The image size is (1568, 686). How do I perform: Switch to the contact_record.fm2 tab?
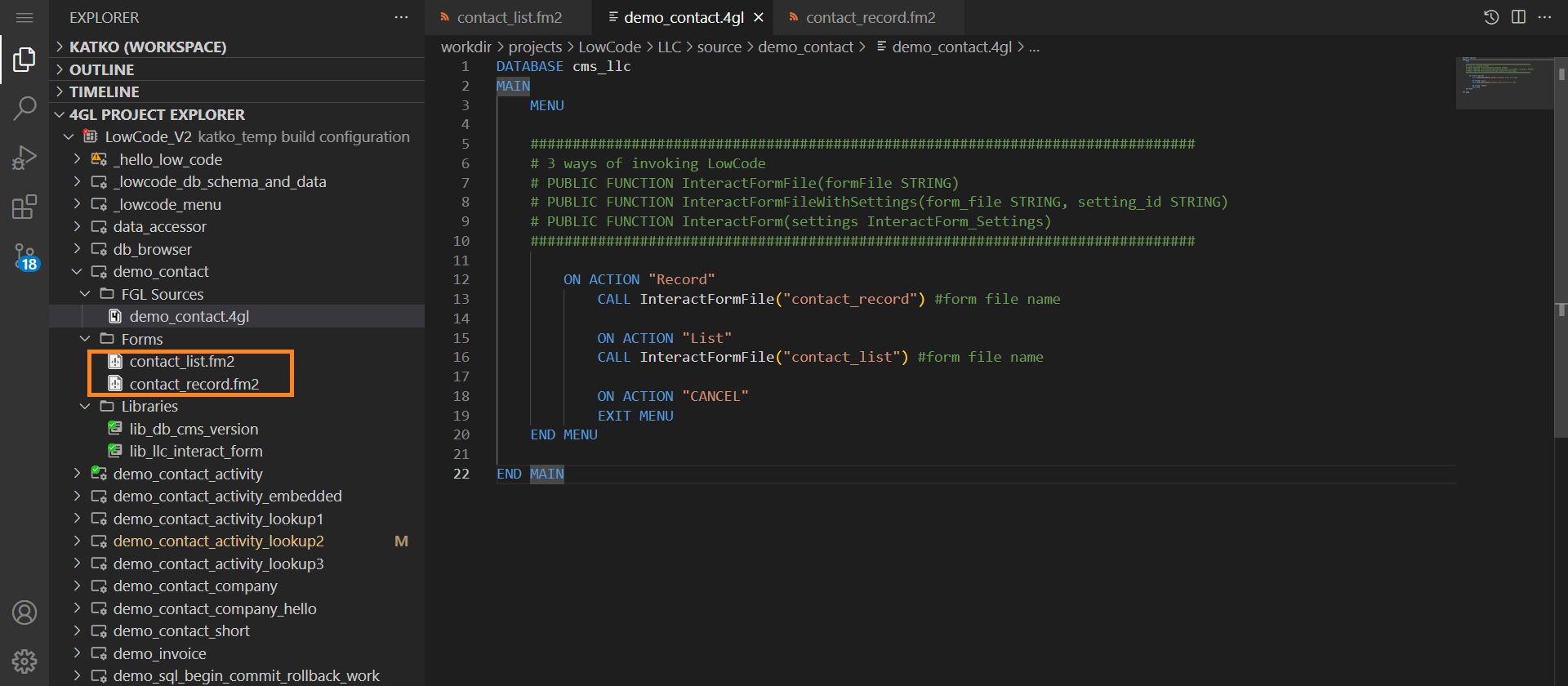point(870,17)
